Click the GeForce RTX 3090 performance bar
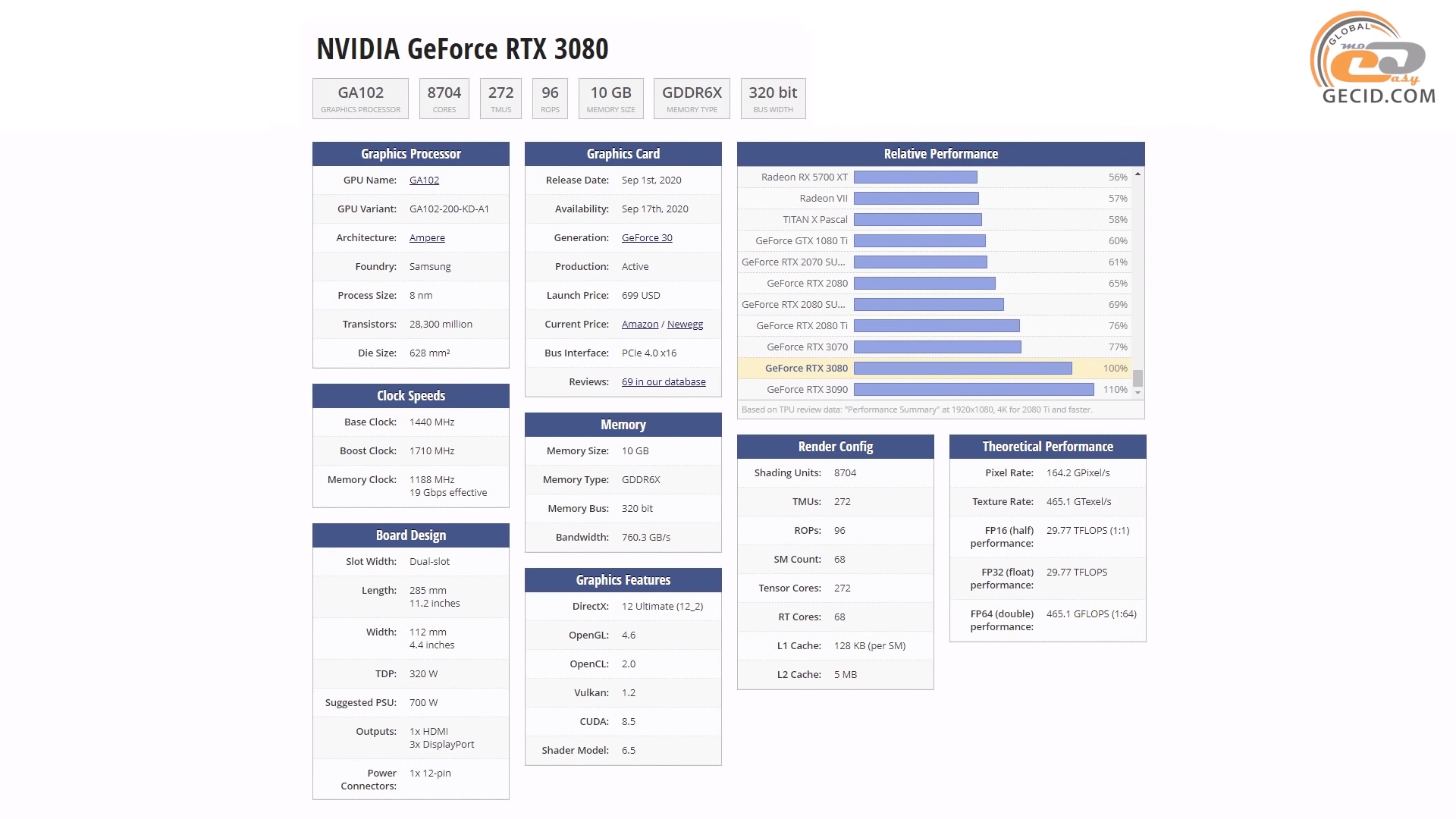Viewport: 1456px width, 819px height. tap(974, 389)
